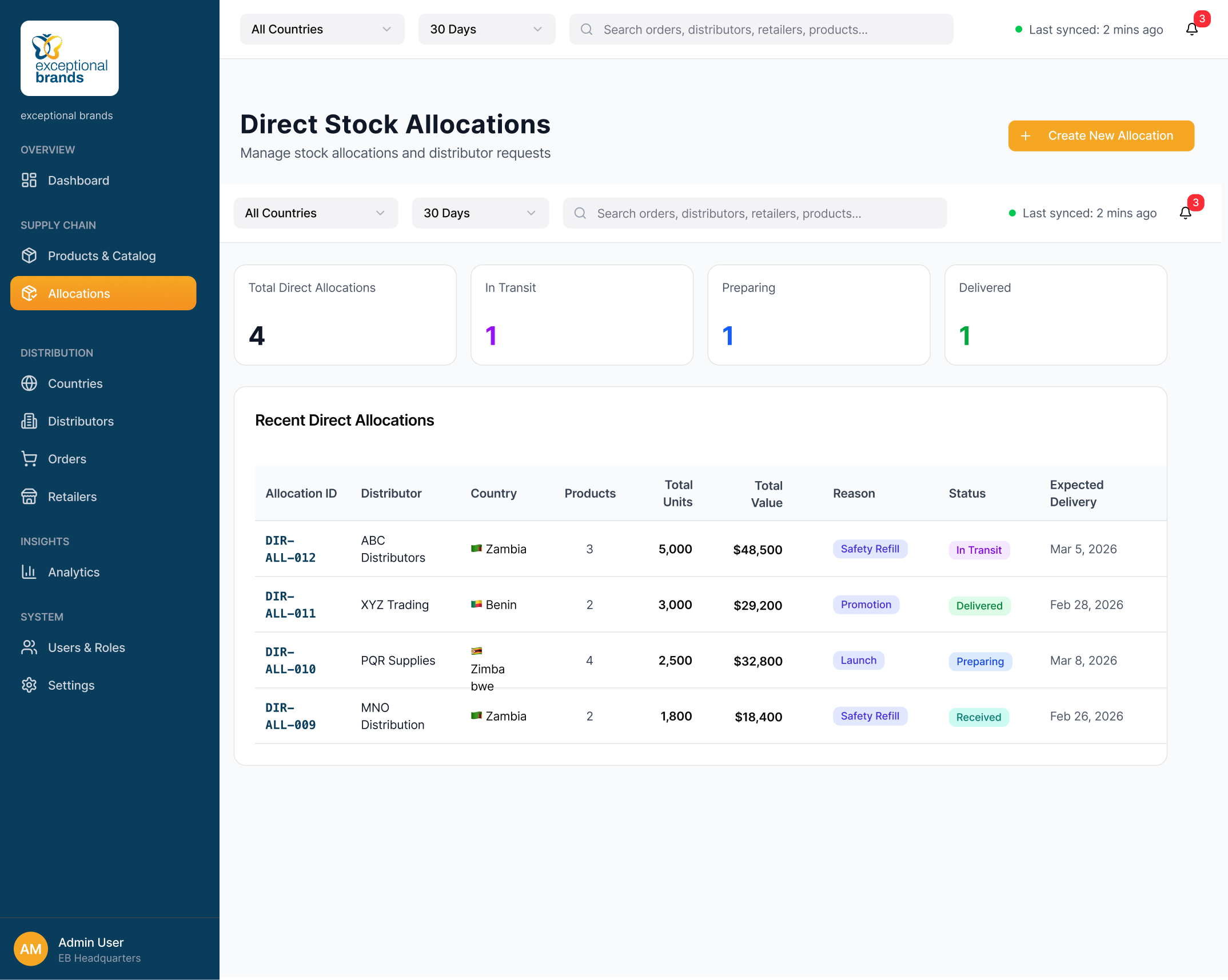Click Zimbabwe flag in DIR-ALL-010 row
Image resolution: width=1228 pixels, height=980 pixels.
(x=476, y=651)
